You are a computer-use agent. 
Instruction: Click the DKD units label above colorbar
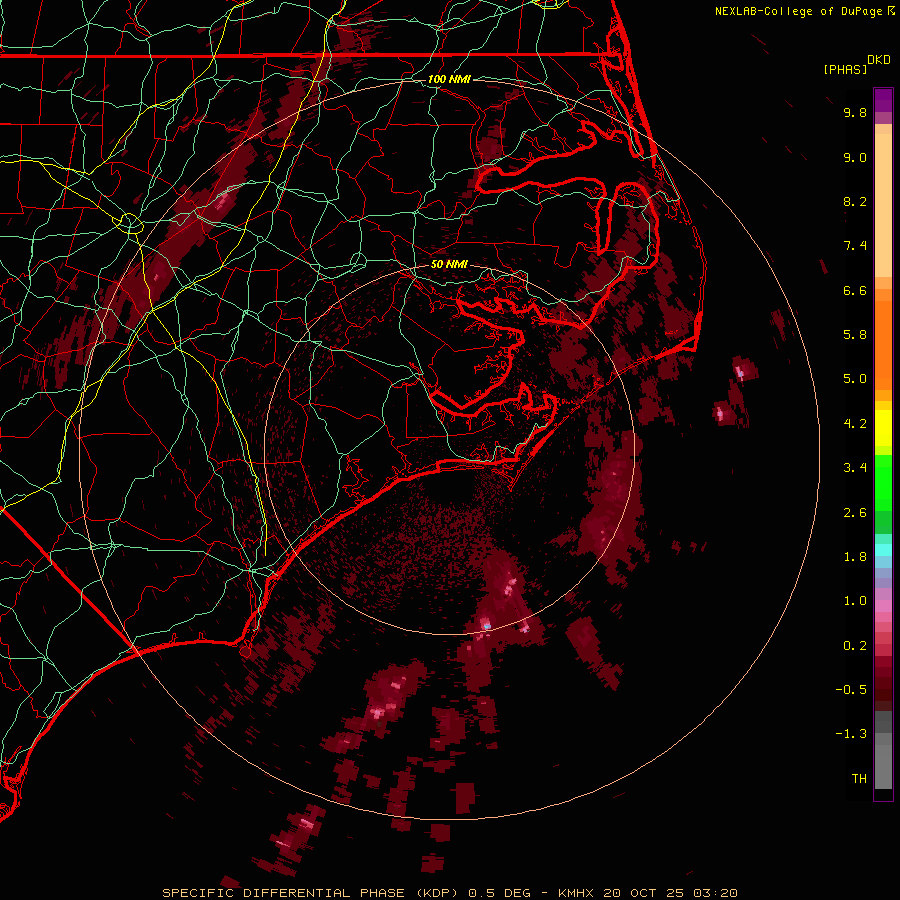[879, 60]
